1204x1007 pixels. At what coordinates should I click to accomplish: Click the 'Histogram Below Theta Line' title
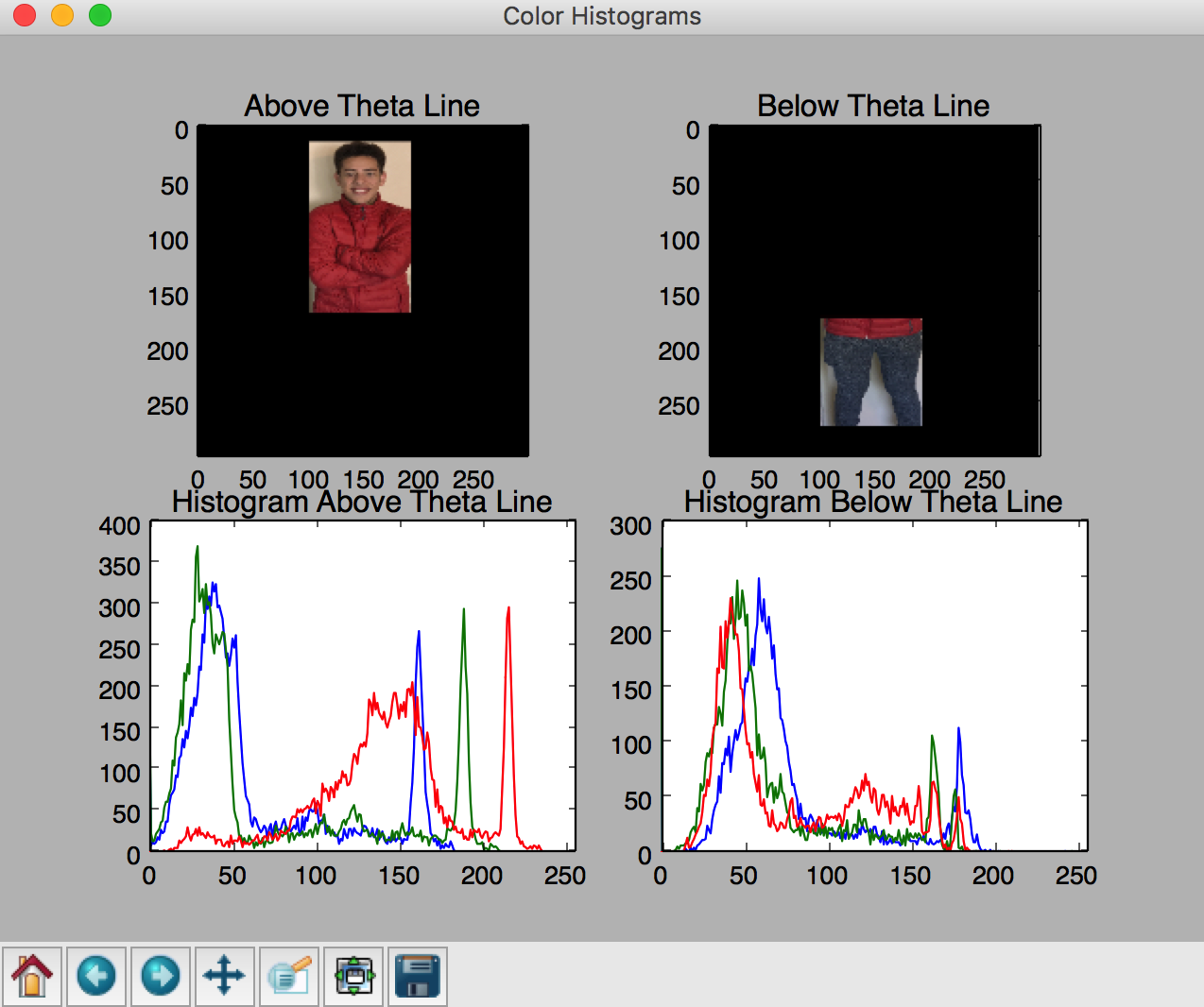tap(873, 502)
